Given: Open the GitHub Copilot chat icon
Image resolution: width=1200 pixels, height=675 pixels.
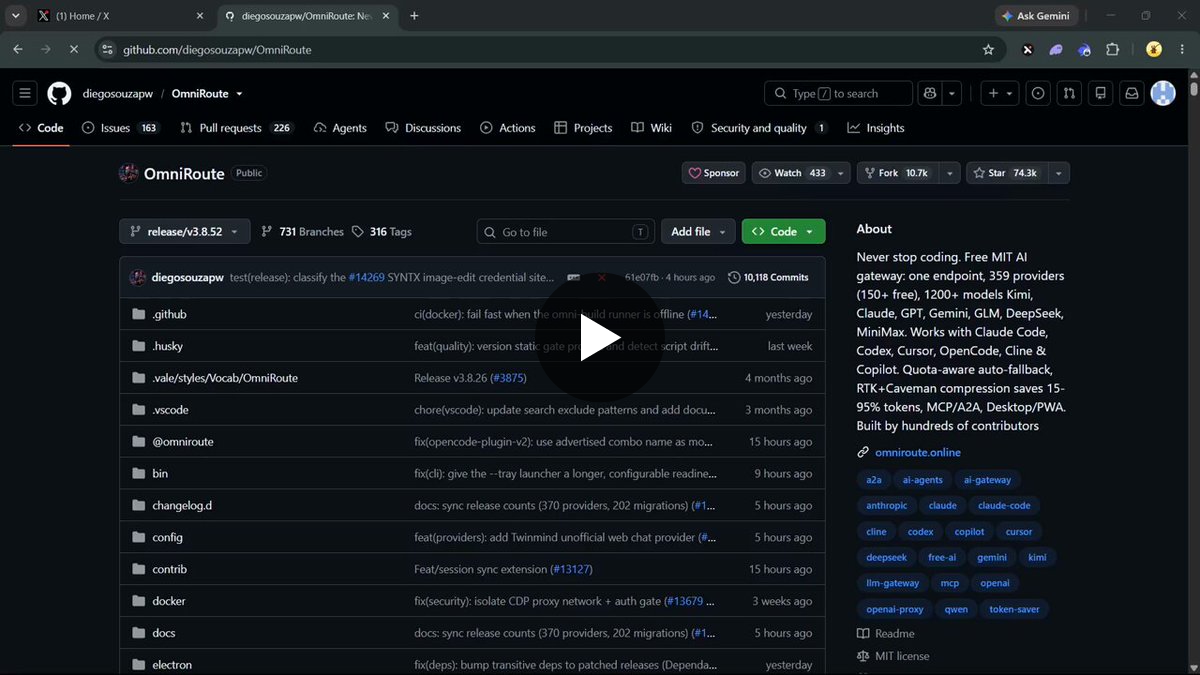Looking at the screenshot, I should click(930, 94).
